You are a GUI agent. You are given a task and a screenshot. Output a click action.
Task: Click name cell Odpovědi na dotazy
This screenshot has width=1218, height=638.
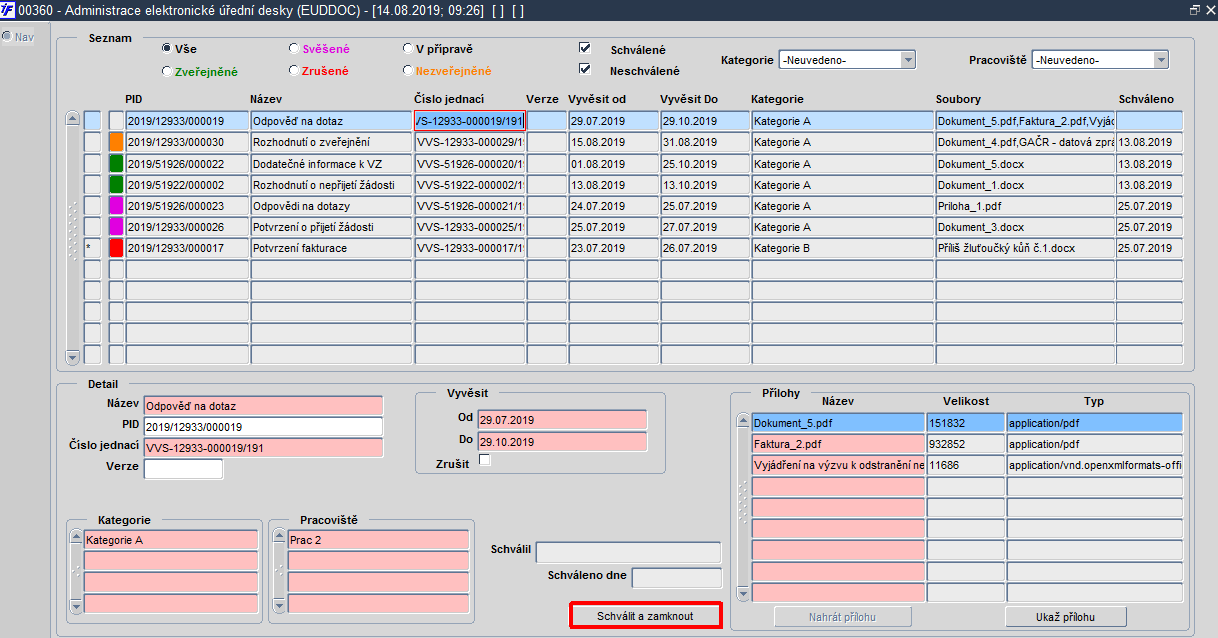pyautogui.click(x=331, y=205)
